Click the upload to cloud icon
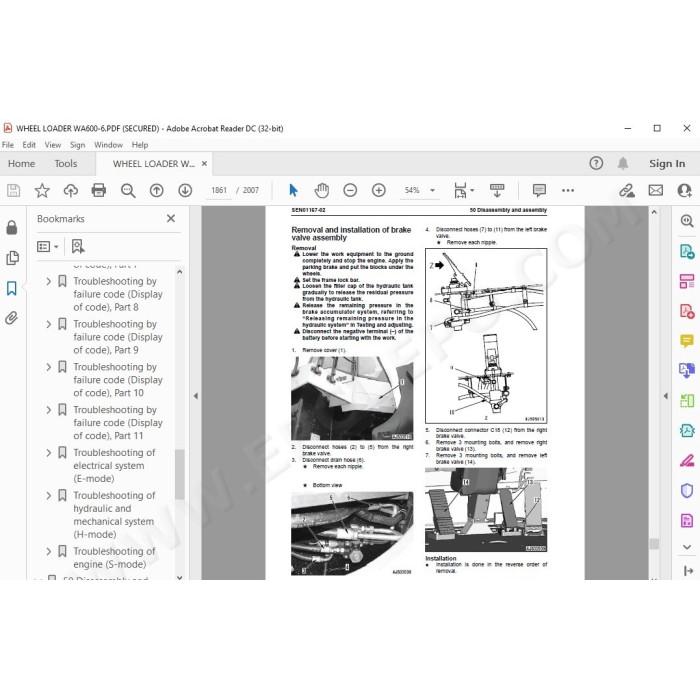 click(x=71, y=191)
